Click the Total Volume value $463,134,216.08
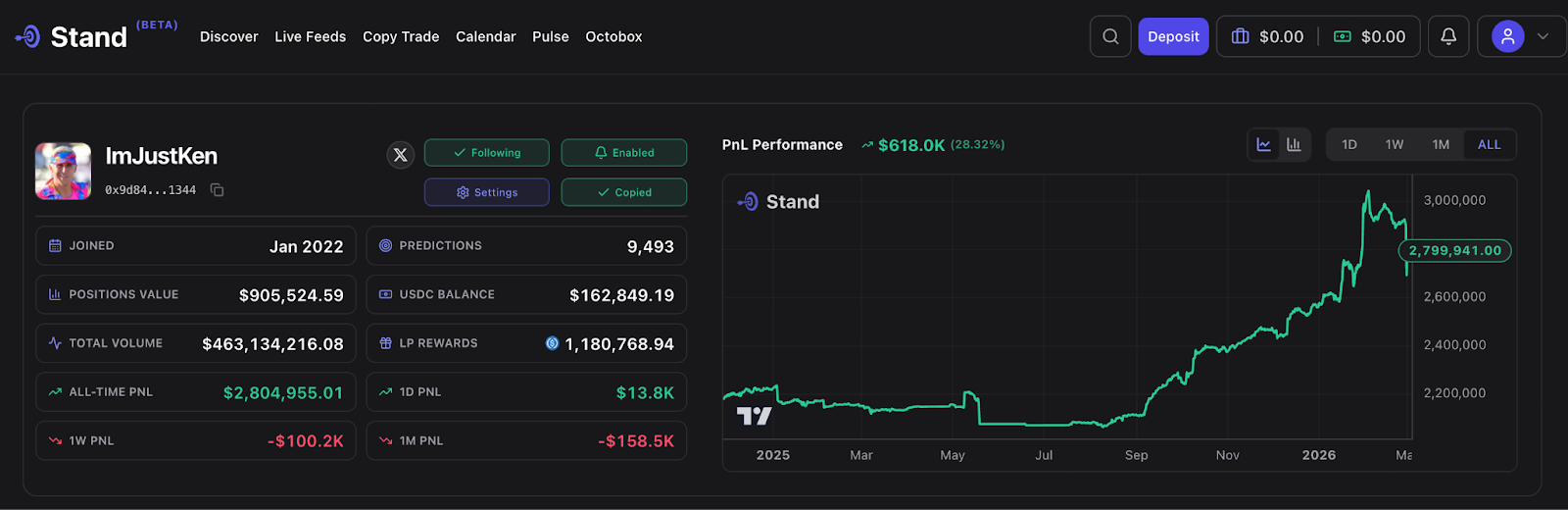The height and width of the screenshot is (510, 1568). (x=272, y=344)
